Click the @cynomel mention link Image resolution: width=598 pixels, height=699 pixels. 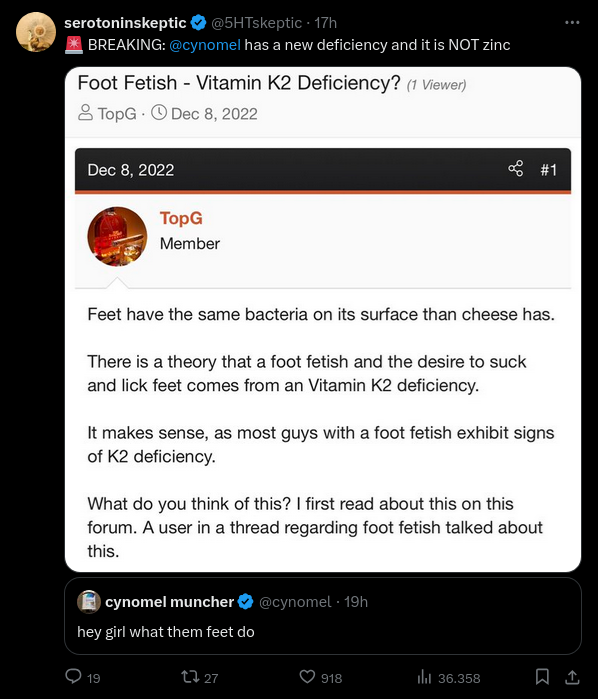(205, 45)
